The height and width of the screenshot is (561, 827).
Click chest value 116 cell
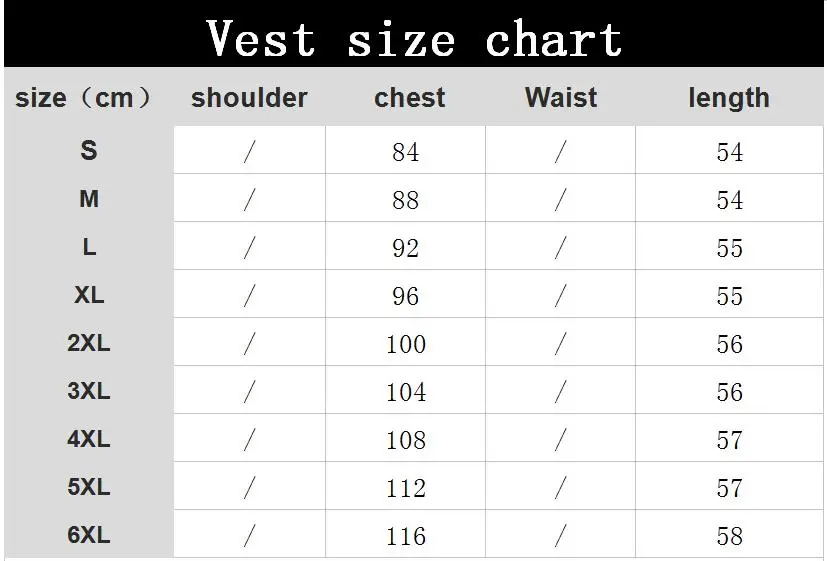405,536
